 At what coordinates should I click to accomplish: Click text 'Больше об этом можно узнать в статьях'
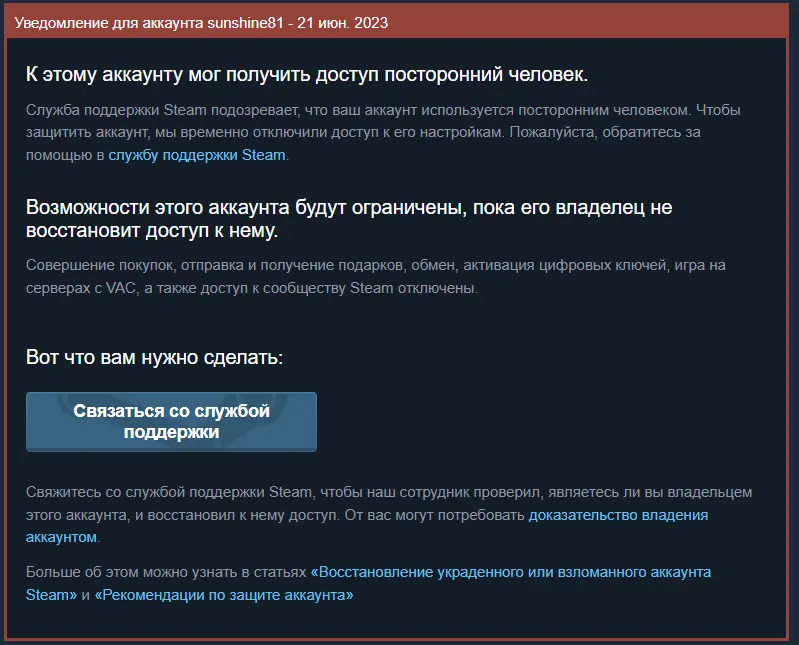tap(166, 572)
